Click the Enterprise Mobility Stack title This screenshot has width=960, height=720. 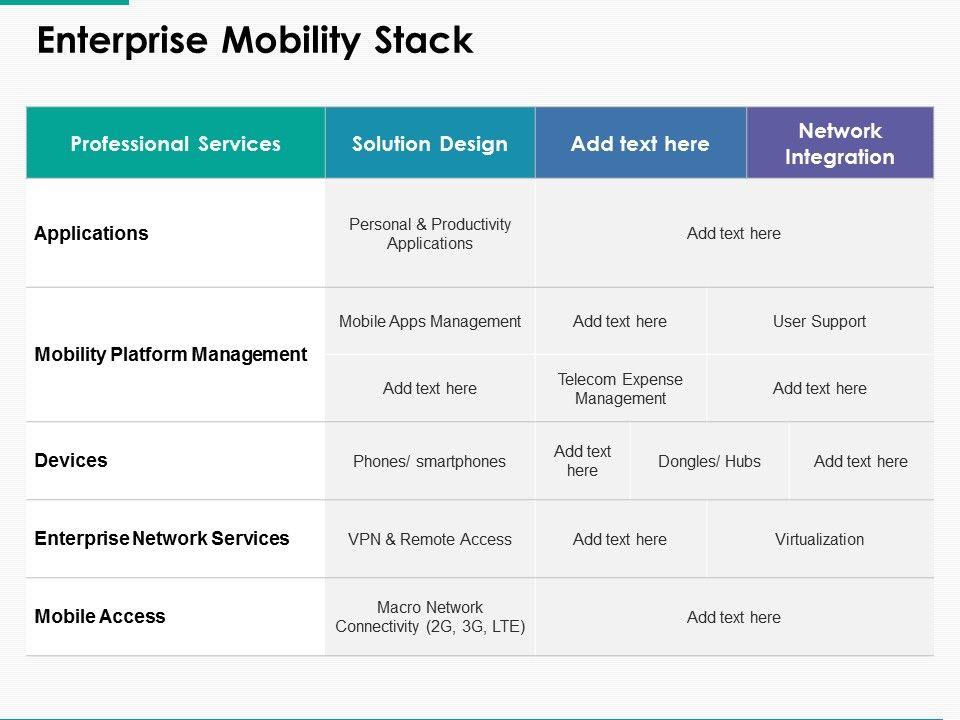tap(254, 41)
